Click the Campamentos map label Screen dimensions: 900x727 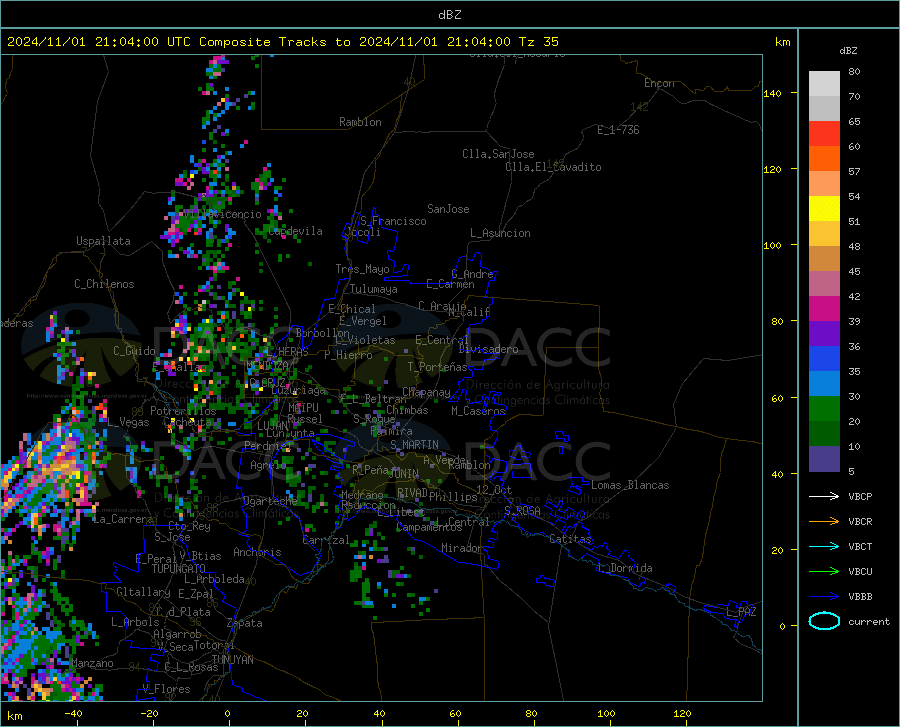tap(429, 527)
